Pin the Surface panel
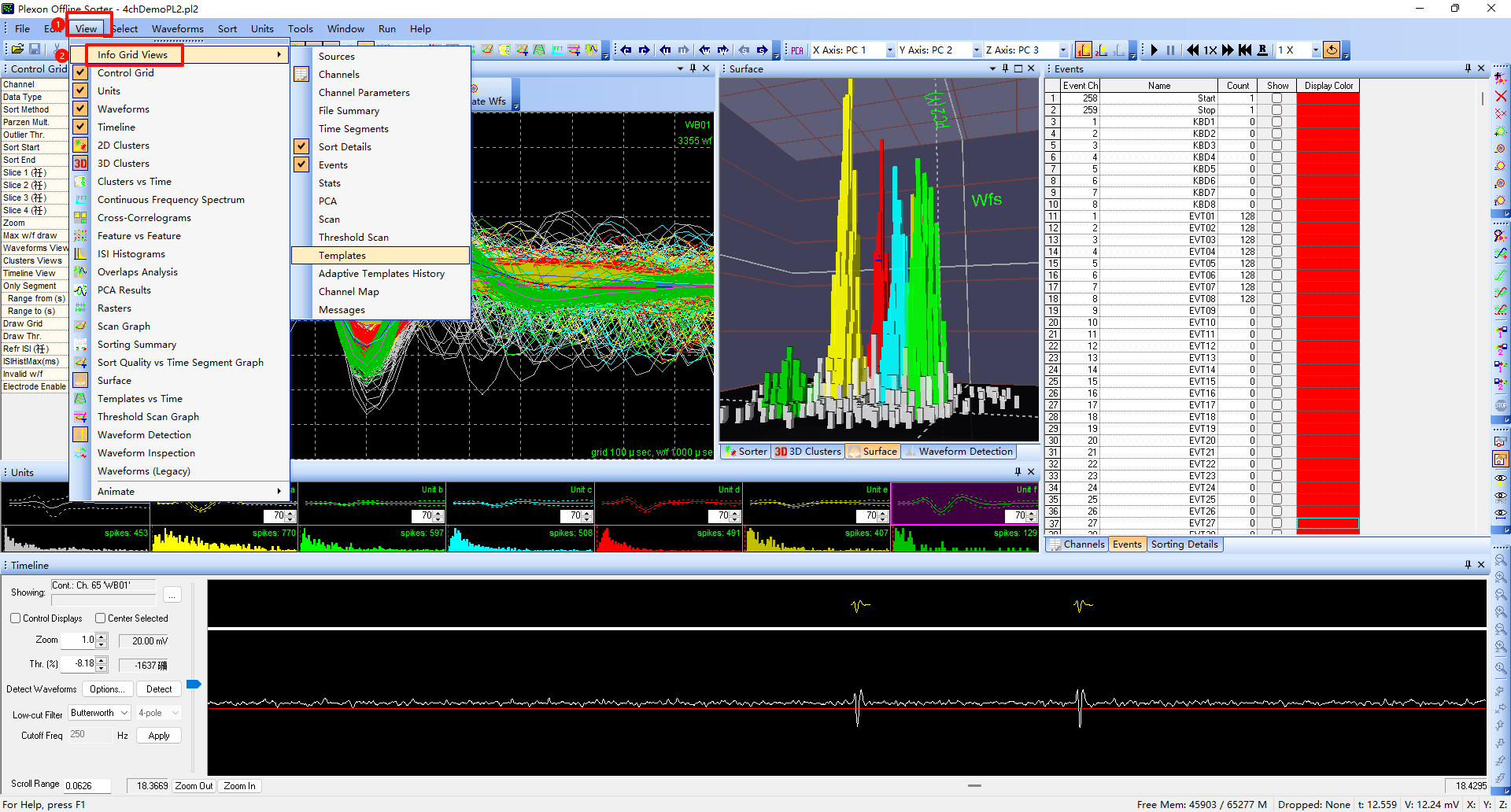 tap(1005, 68)
